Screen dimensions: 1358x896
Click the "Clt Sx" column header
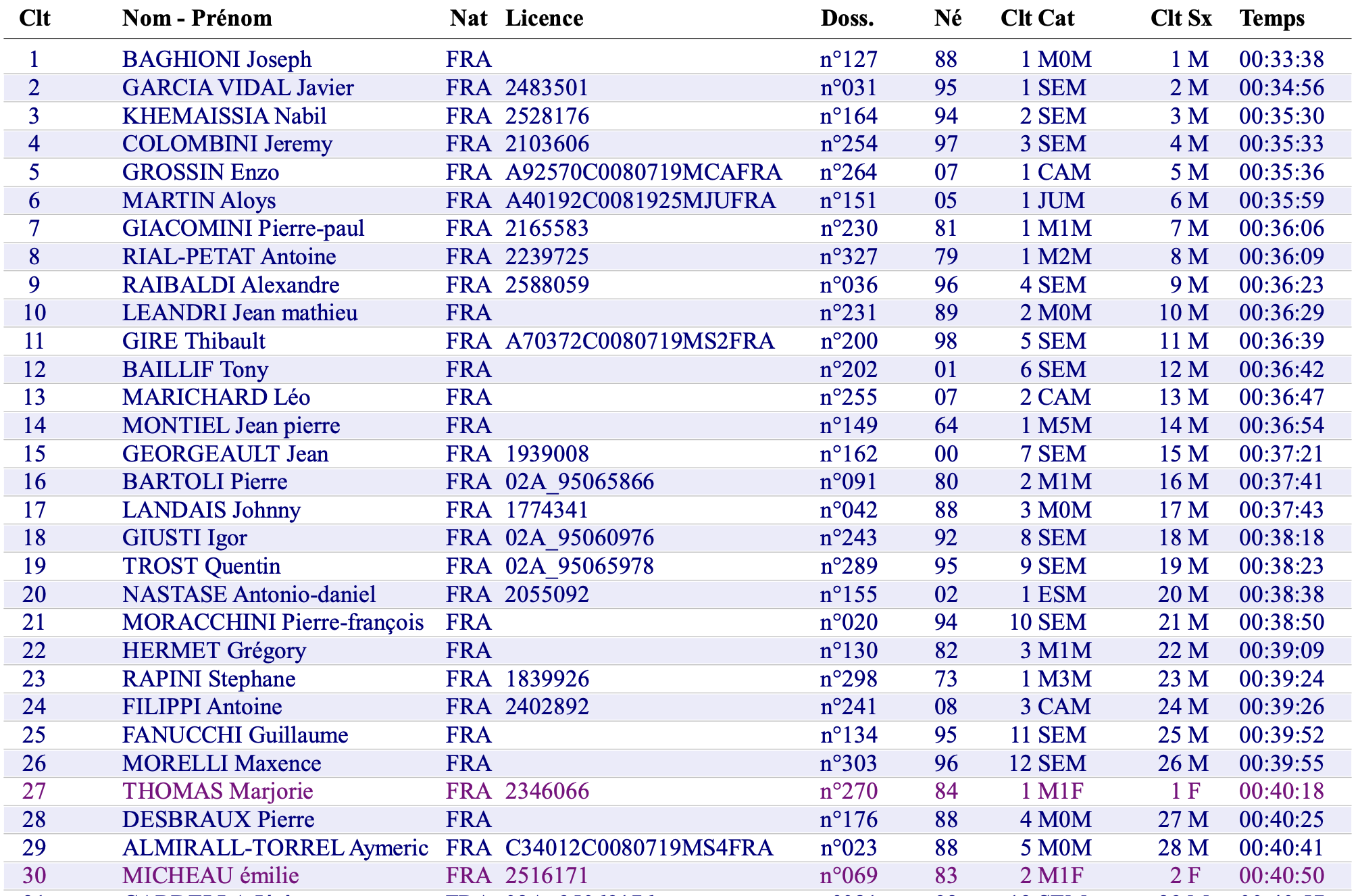[1180, 18]
